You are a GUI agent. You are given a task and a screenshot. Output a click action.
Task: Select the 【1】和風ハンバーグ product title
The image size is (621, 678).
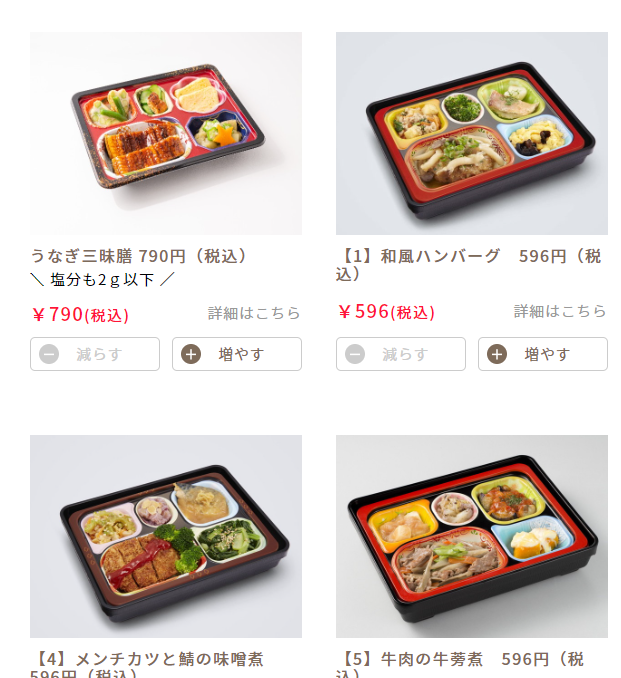(469, 265)
